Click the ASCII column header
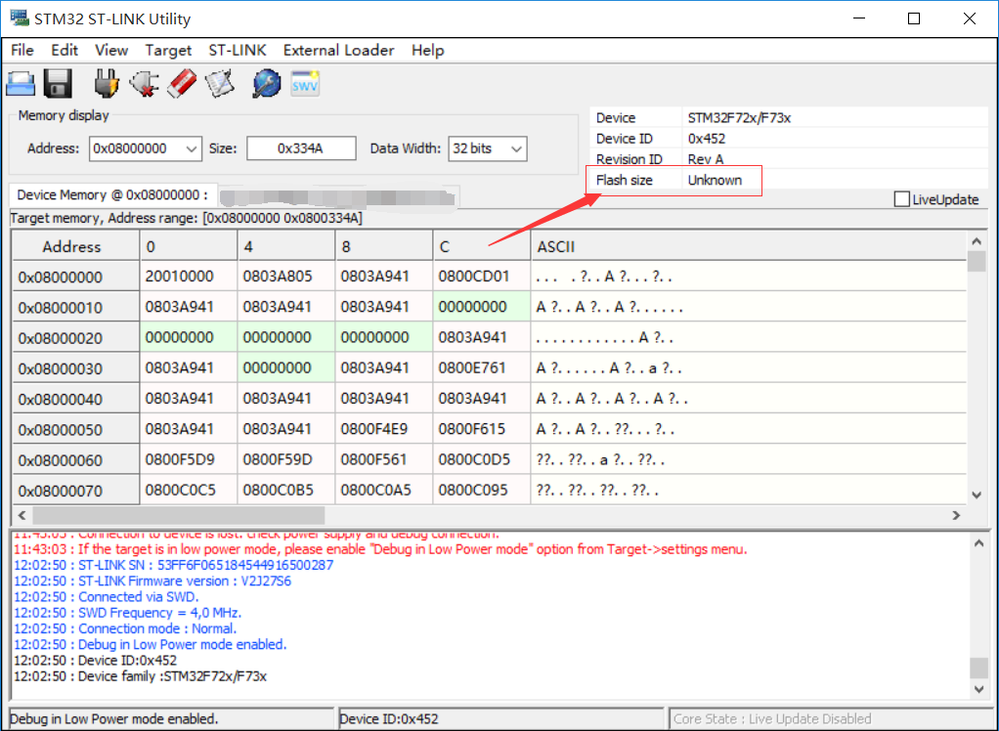 click(749, 246)
